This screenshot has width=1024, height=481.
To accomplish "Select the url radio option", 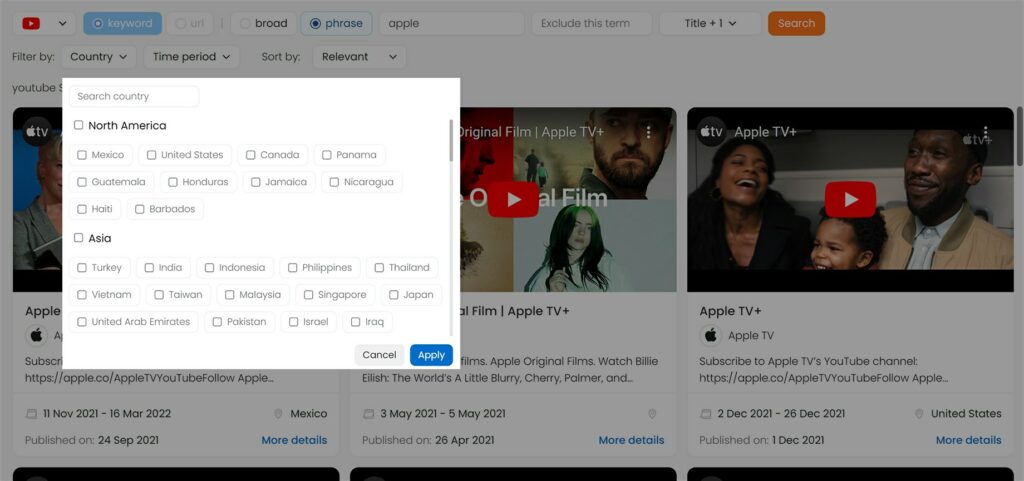I will pyautogui.click(x=190, y=23).
